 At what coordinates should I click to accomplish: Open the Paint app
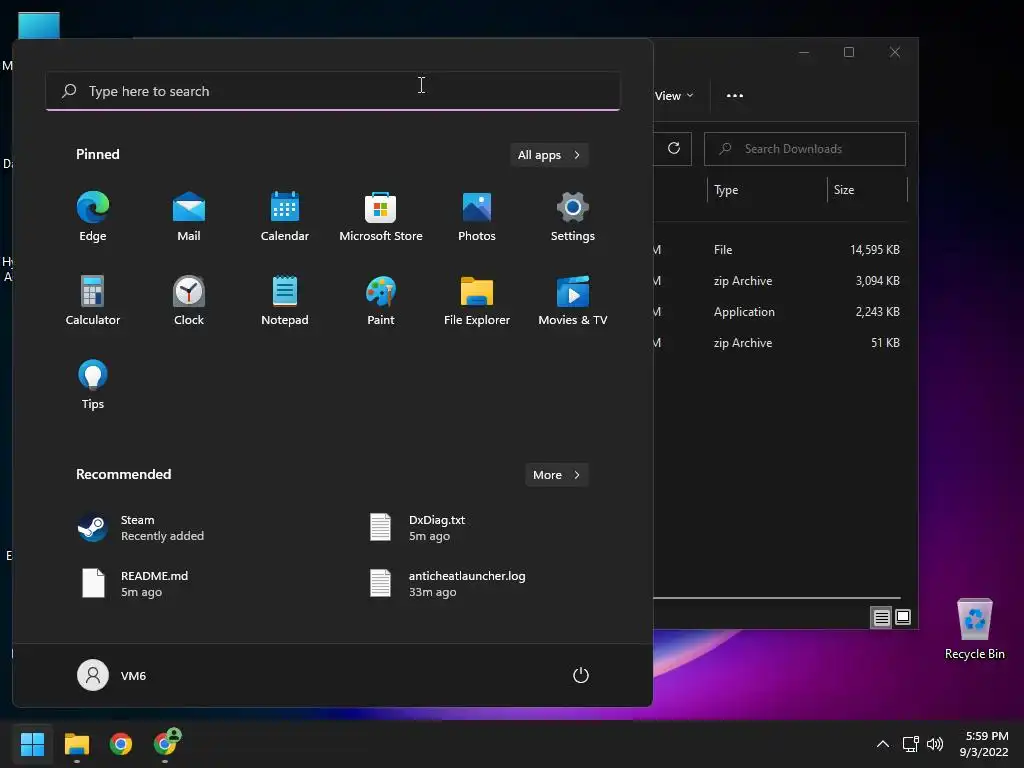(x=381, y=301)
